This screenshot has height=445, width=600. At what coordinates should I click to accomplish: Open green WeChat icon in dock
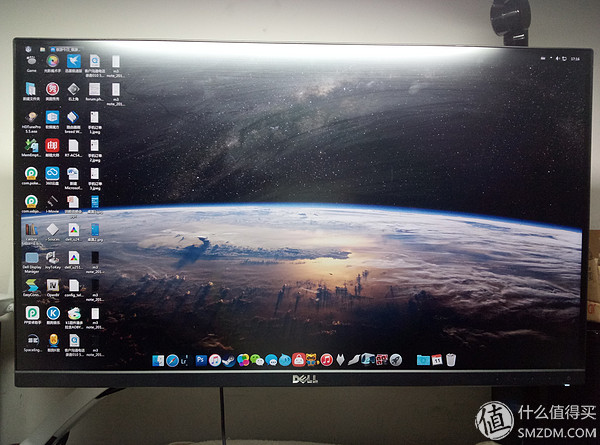tap(257, 360)
